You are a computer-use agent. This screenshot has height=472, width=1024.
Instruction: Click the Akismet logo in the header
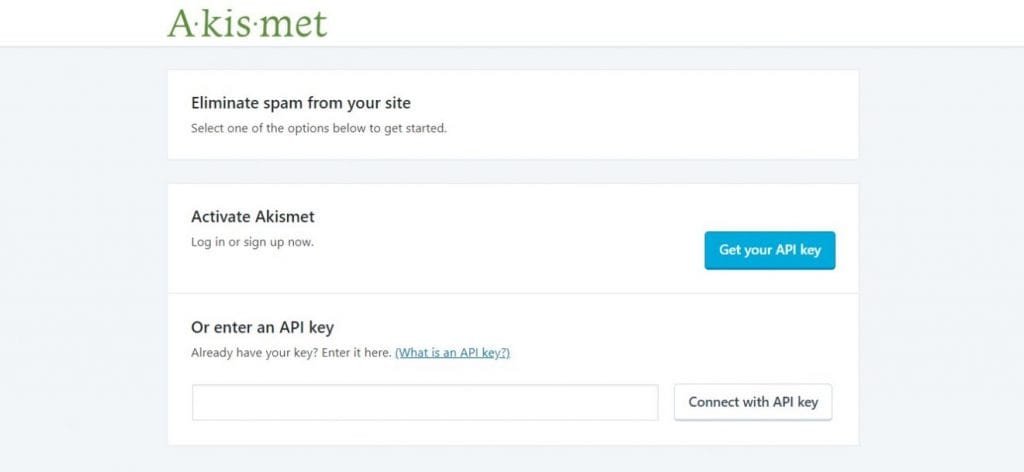tap(247, 23)
